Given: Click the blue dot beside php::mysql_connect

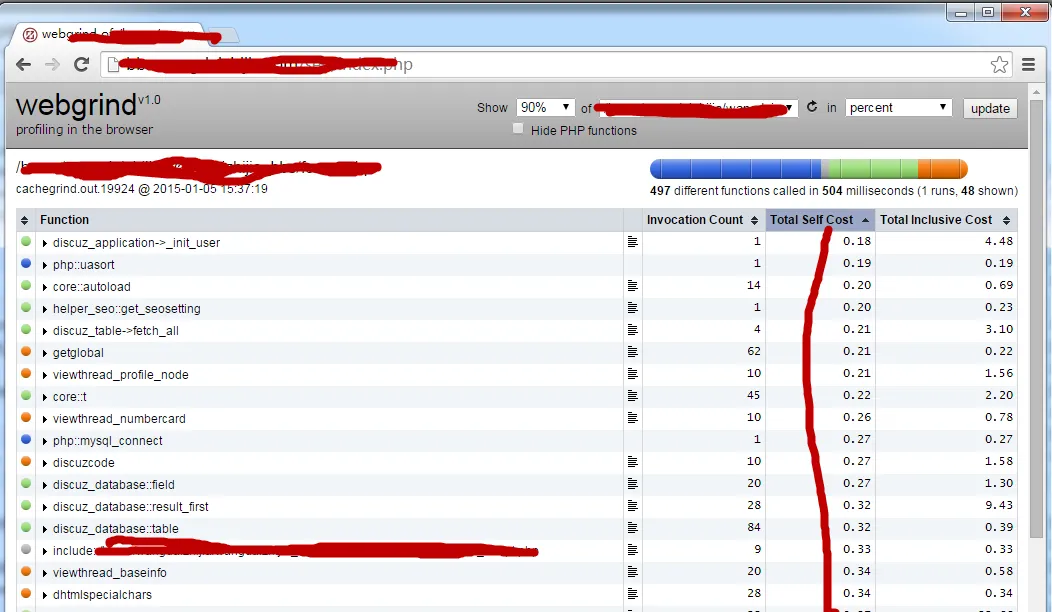Looking at the screenshot, I should [x=26, y=440].
